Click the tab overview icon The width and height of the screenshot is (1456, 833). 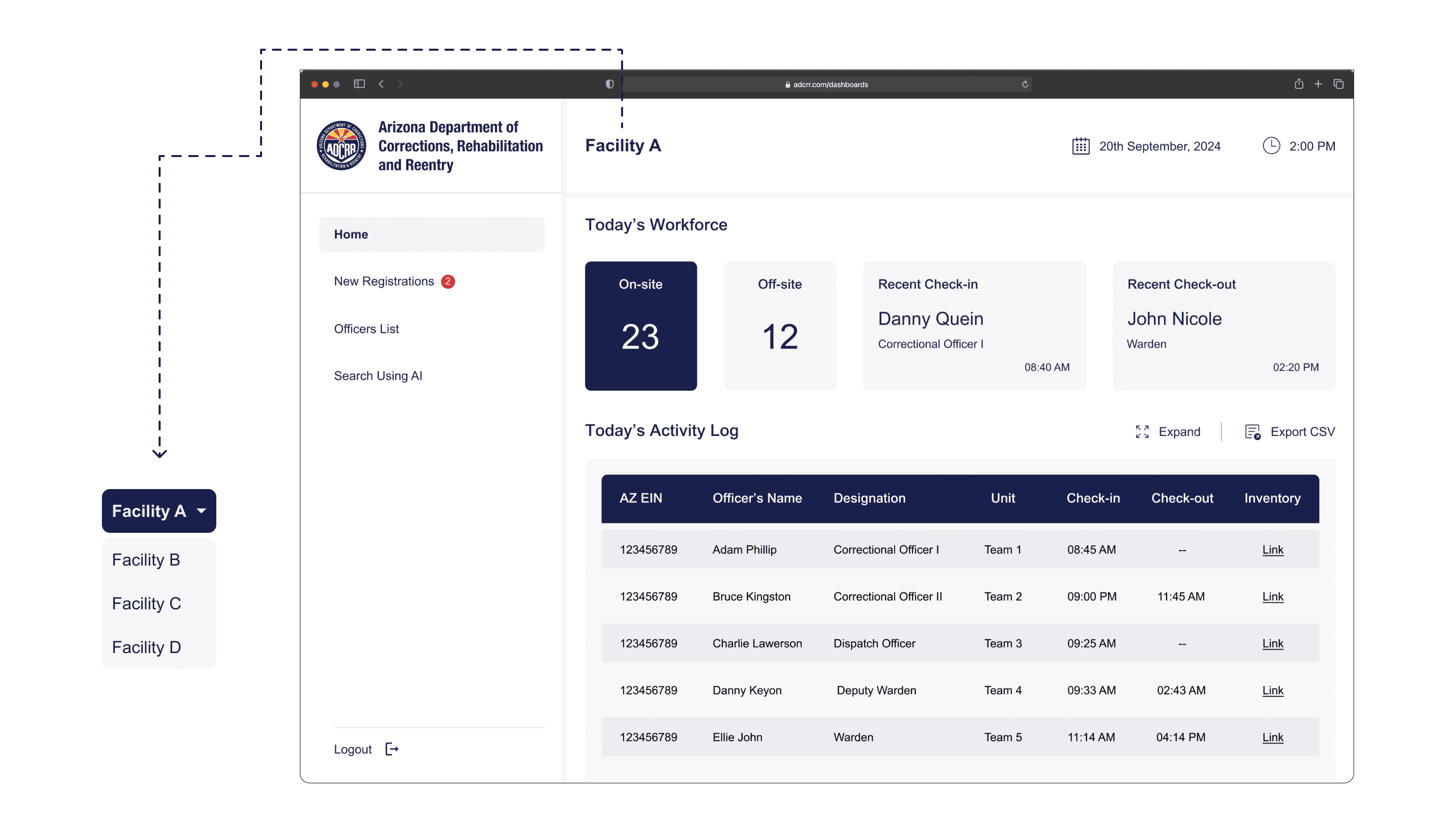point(1338,84)
